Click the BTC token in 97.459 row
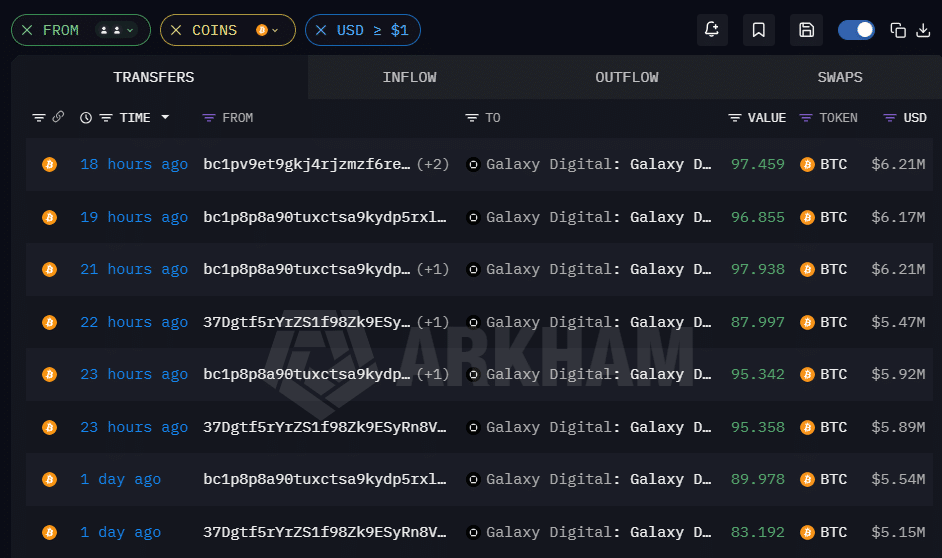This screenshot has width=942, height=558. pos(824,165)
